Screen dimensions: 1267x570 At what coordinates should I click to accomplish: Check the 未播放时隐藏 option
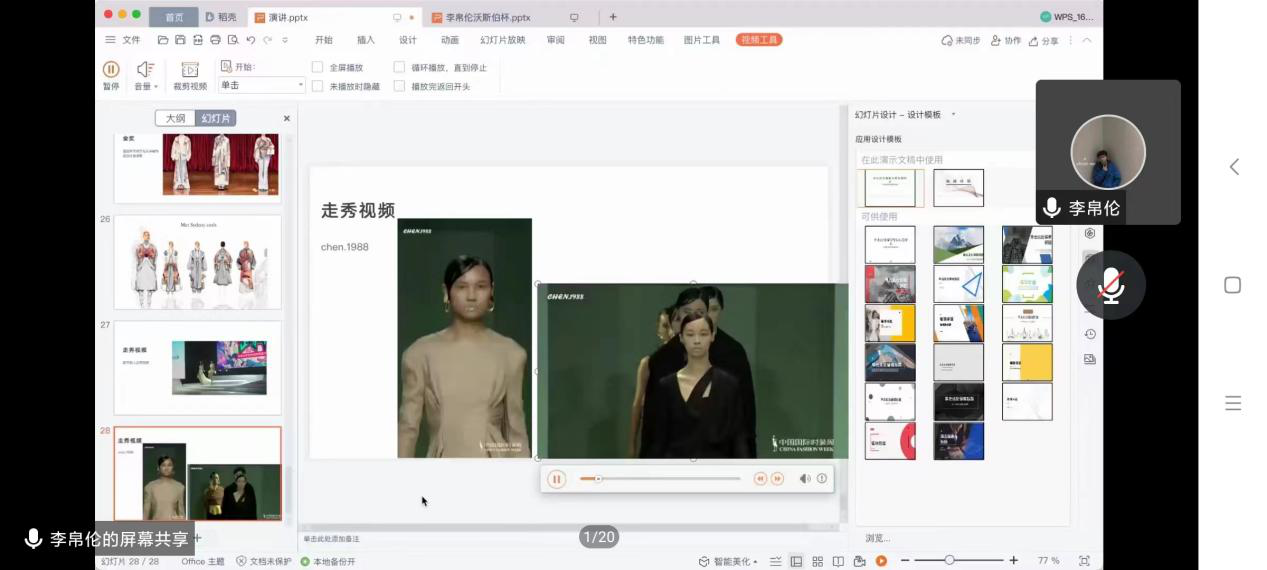coord(318,86)
